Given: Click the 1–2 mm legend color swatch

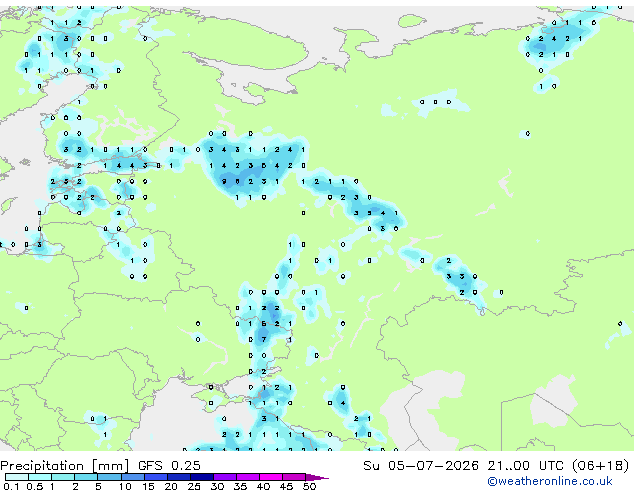Looking at the screenshot, I should (x=63, y=477).
